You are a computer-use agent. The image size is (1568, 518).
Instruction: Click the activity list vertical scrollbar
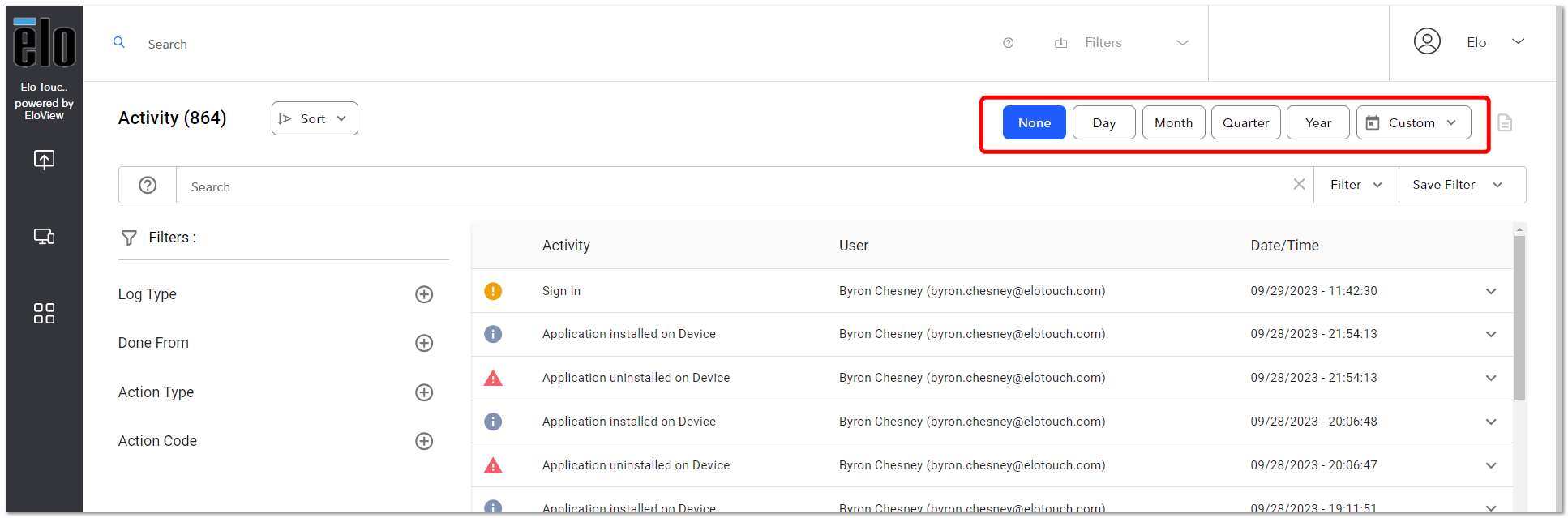coord(1519,317)
